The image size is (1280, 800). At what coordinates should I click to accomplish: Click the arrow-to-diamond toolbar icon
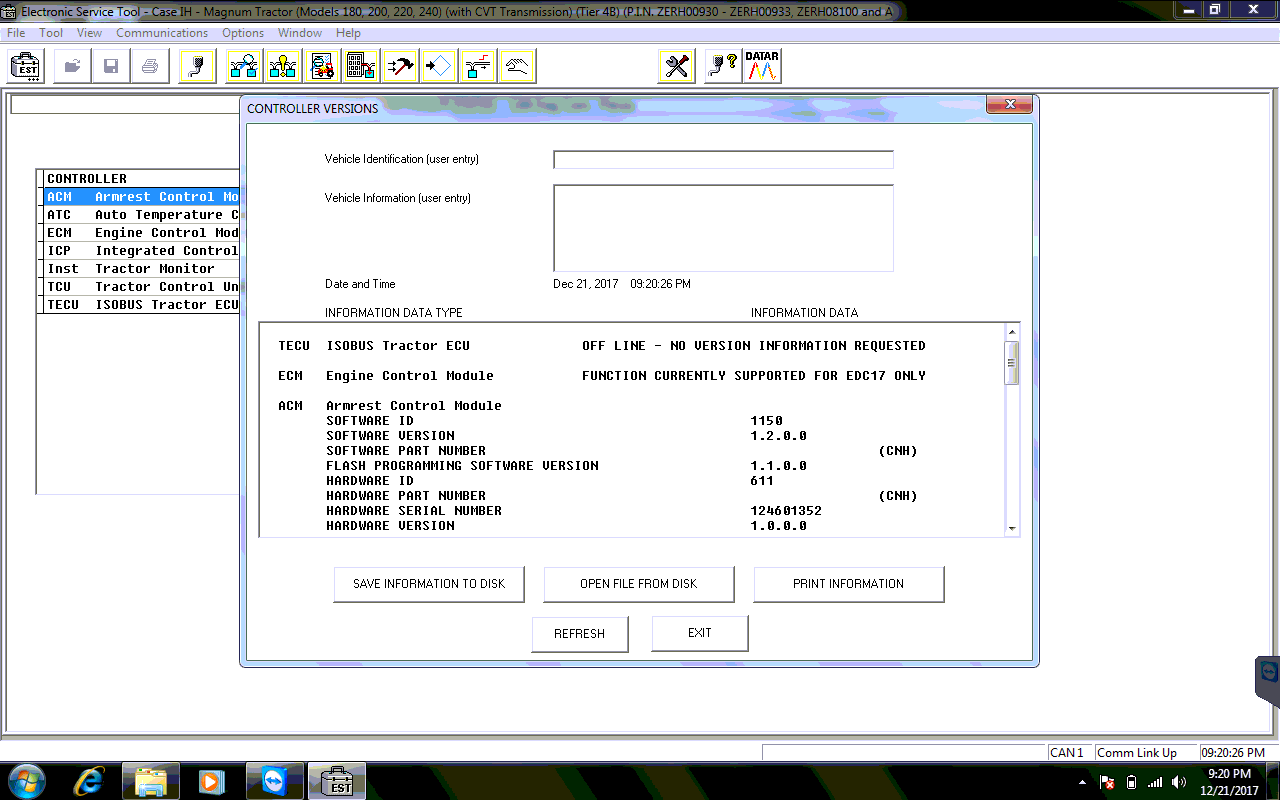point(438,67)
